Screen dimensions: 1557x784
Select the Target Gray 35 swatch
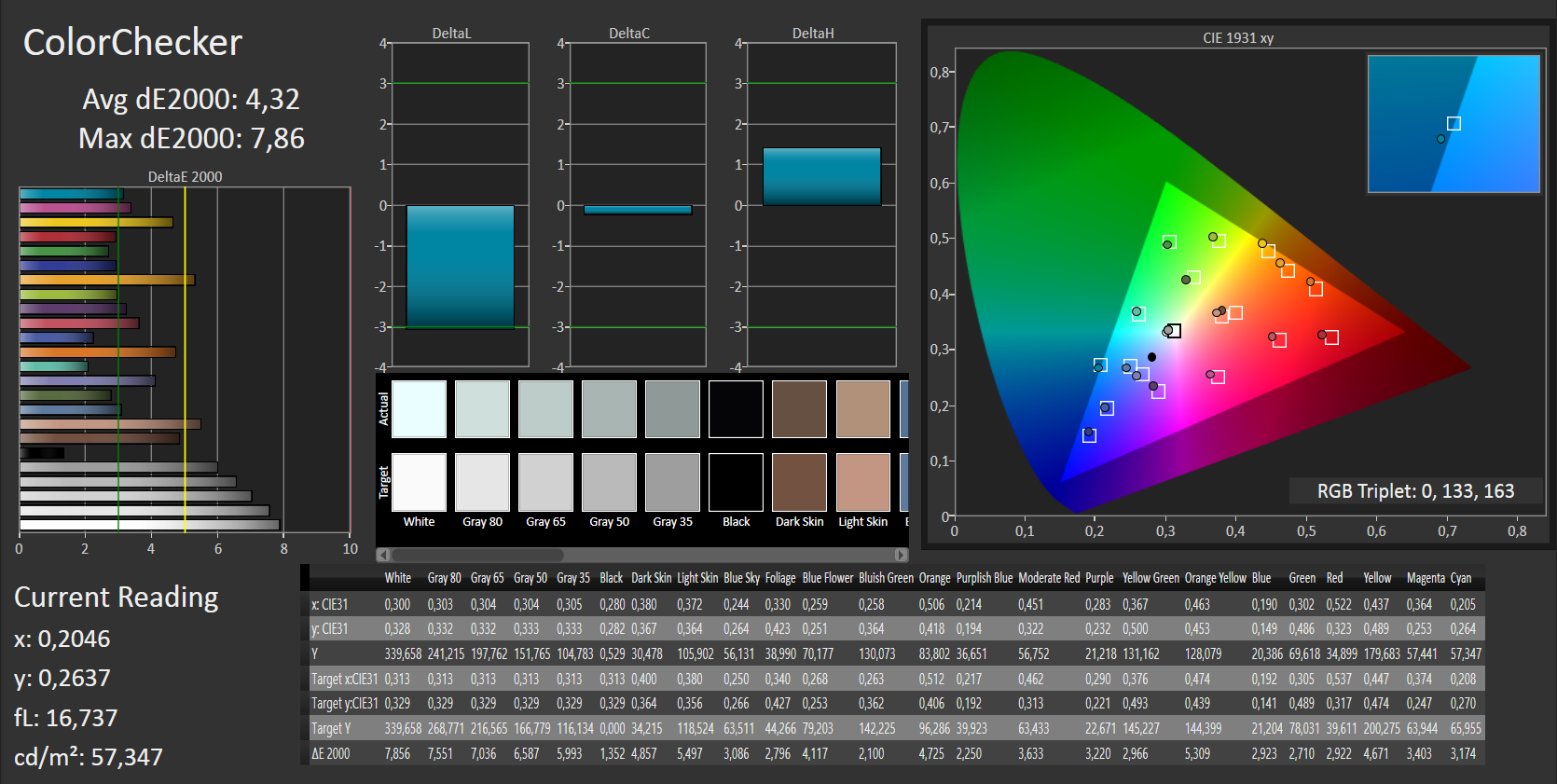pos(672,482)
